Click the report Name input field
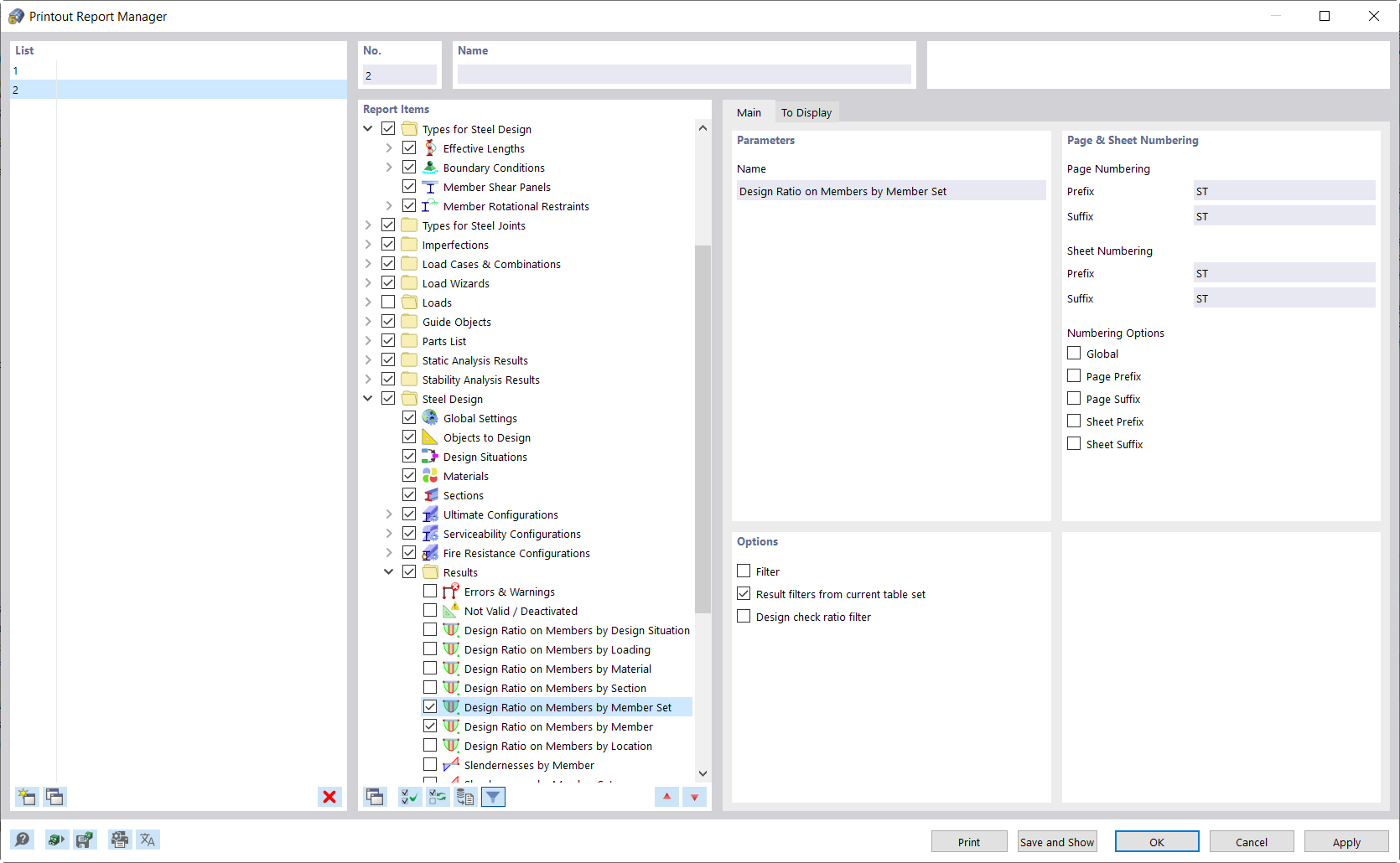This screenshot has width=1400, height=863. point(684,75)
